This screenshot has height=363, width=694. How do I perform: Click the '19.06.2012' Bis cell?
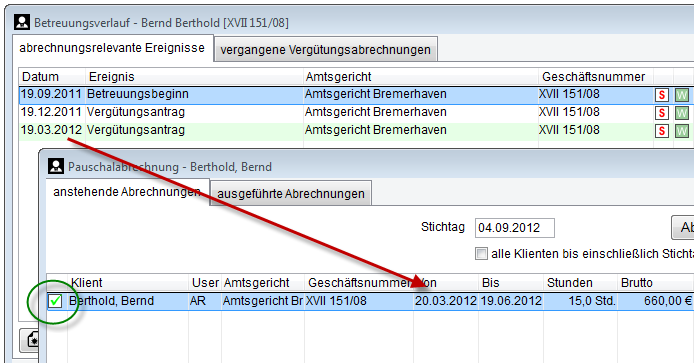coord(511,301)
